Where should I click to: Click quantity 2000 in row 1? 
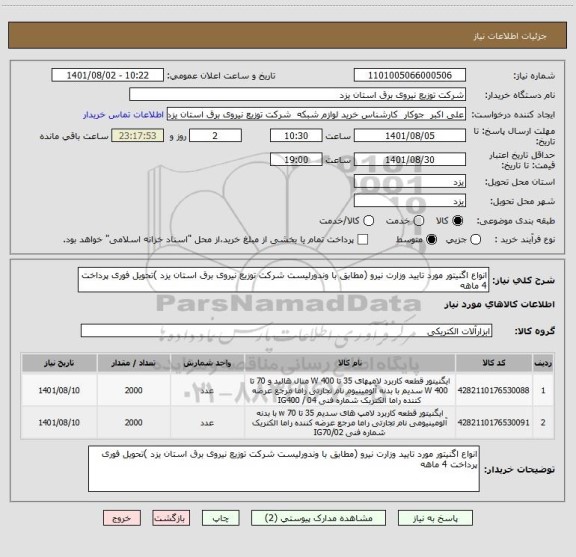point(133,390)
